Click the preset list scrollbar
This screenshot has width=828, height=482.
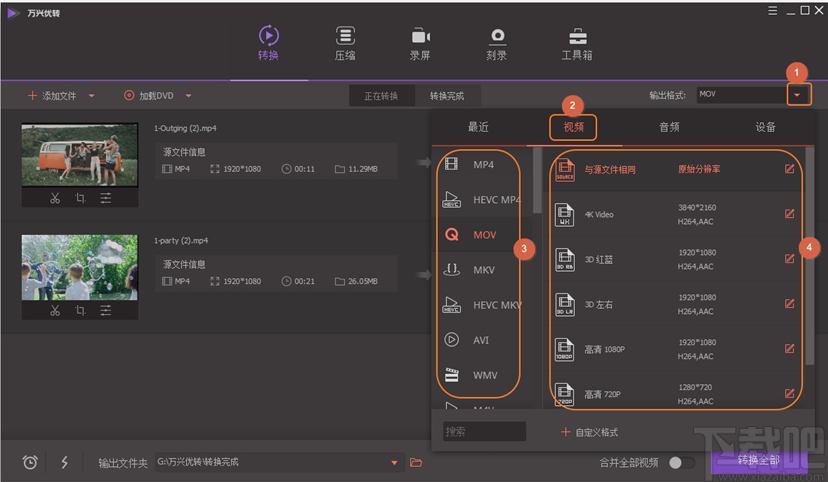pos(810,256)
